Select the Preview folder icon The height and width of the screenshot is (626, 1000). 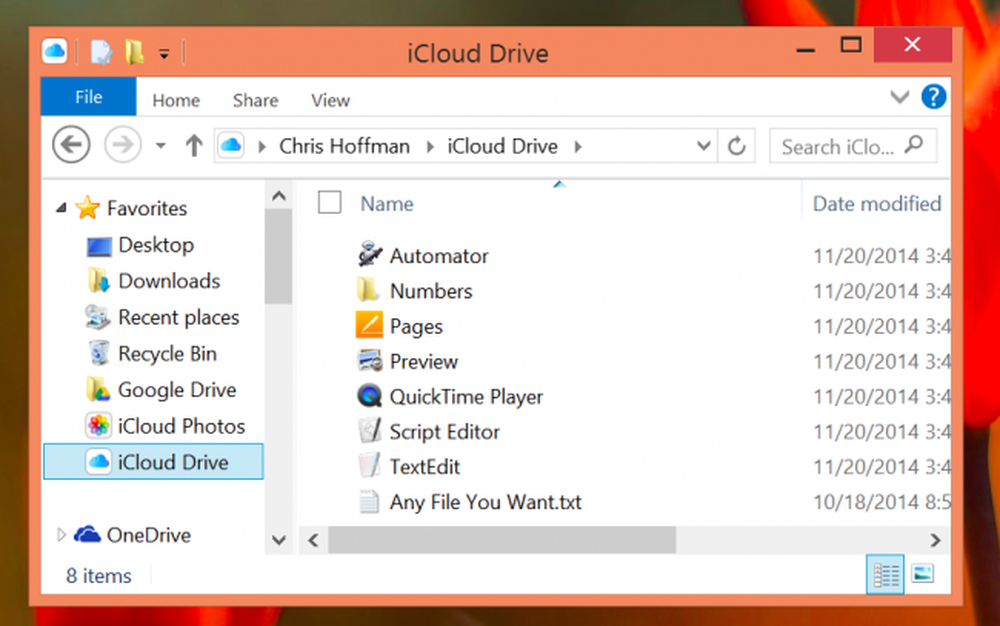(x=370, y=360)
